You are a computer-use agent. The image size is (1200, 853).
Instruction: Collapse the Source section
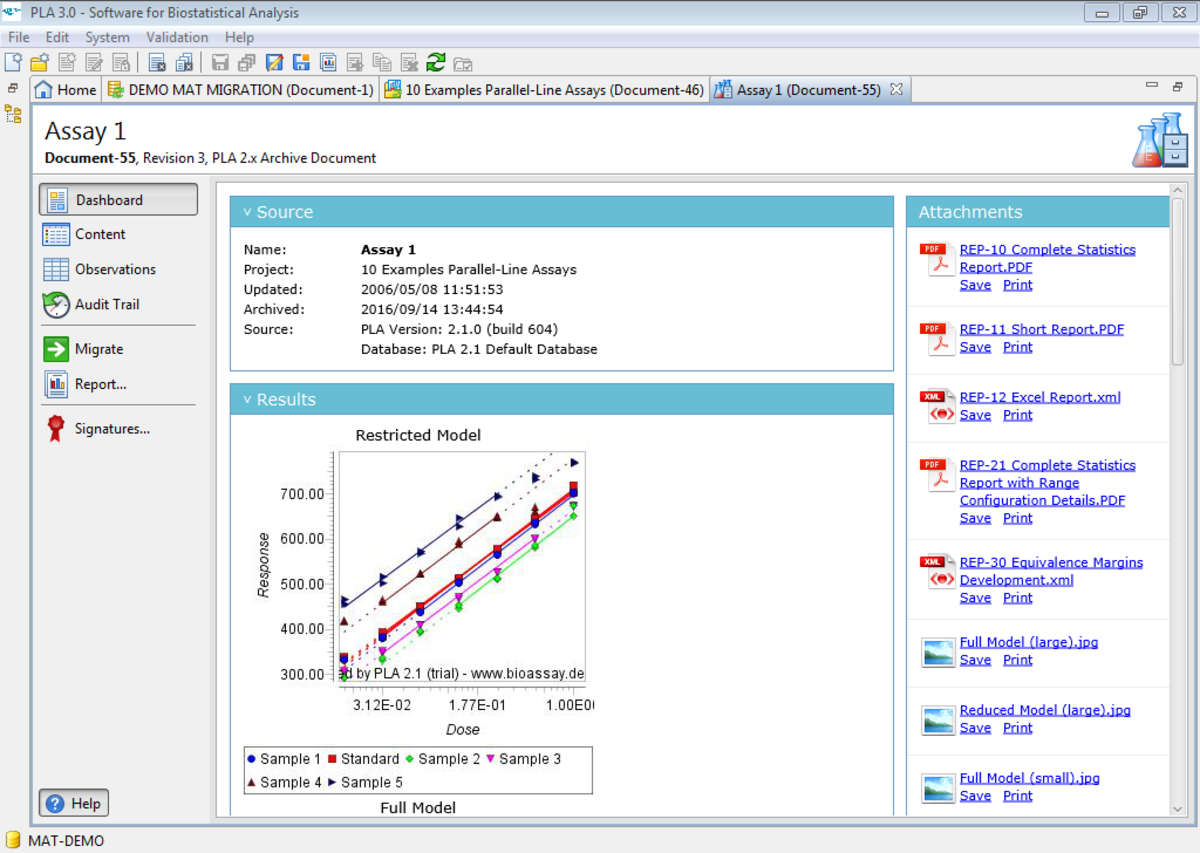click(x=247, y=212)
